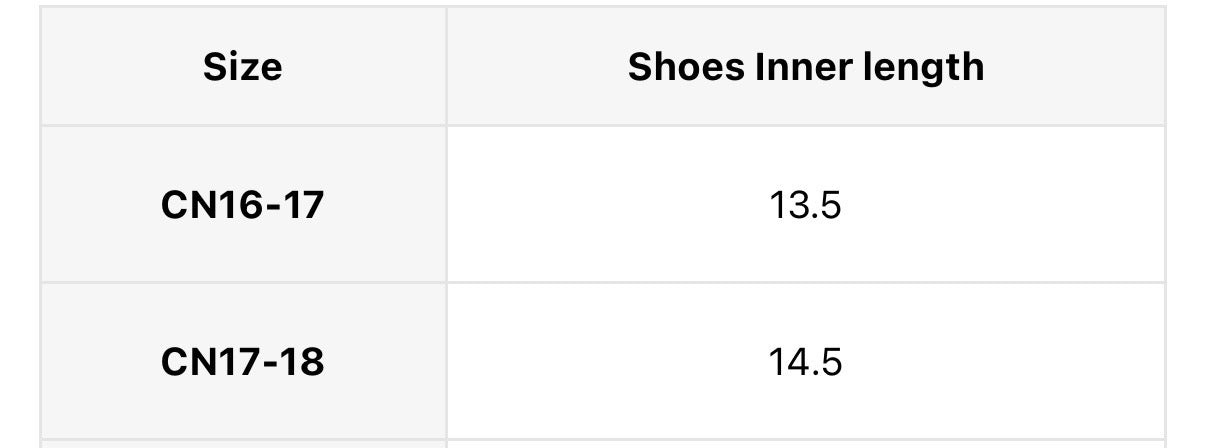This screenshot has height=448, width=1206.
Task: Click border line below the Size header
Action: point(242,126)
